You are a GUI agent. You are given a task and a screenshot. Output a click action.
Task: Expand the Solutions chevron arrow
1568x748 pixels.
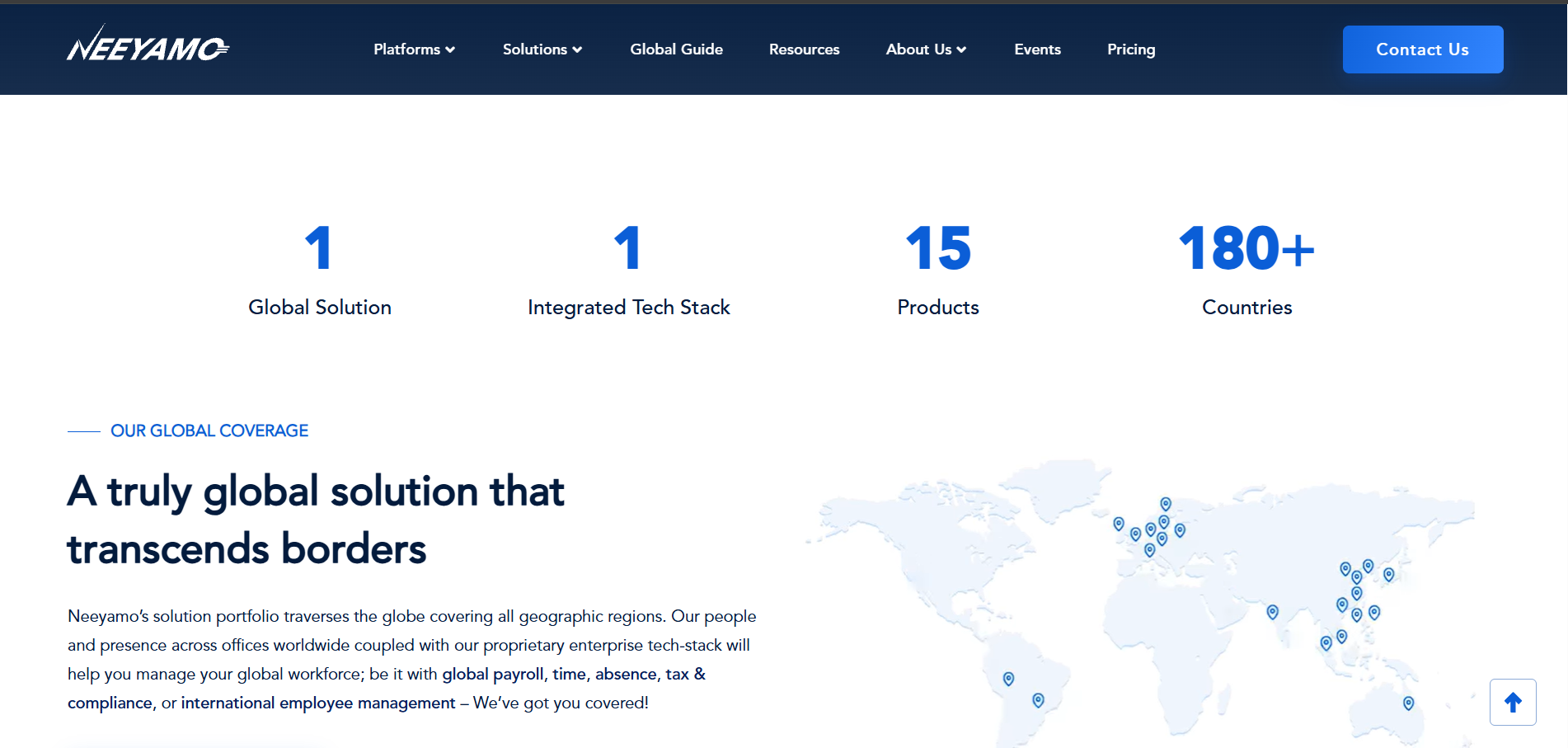point(577,49)
